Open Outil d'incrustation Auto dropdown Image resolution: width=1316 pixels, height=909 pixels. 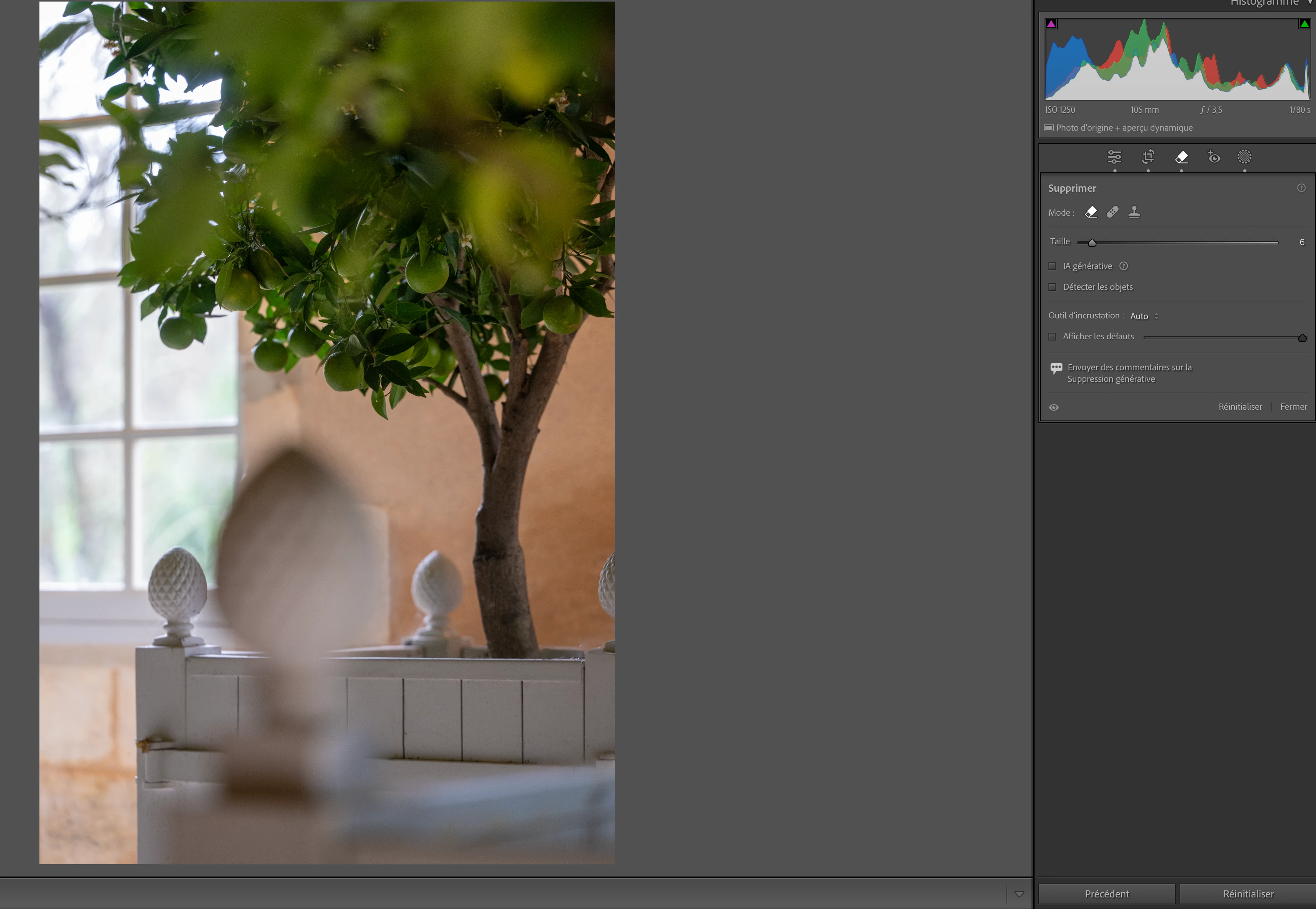(1144, 316)
